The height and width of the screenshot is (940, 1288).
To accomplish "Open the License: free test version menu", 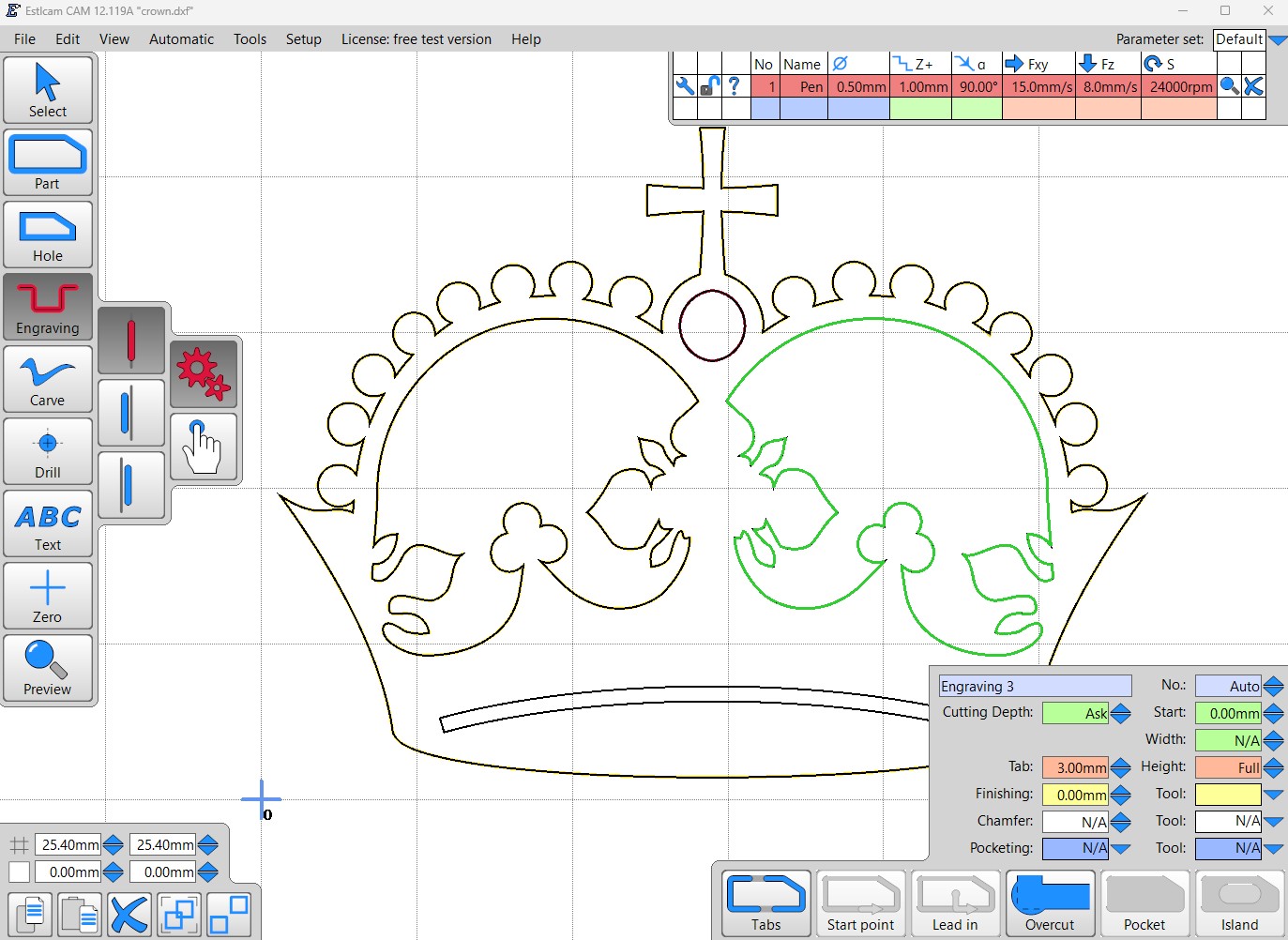I will click(x=417, y=39).
